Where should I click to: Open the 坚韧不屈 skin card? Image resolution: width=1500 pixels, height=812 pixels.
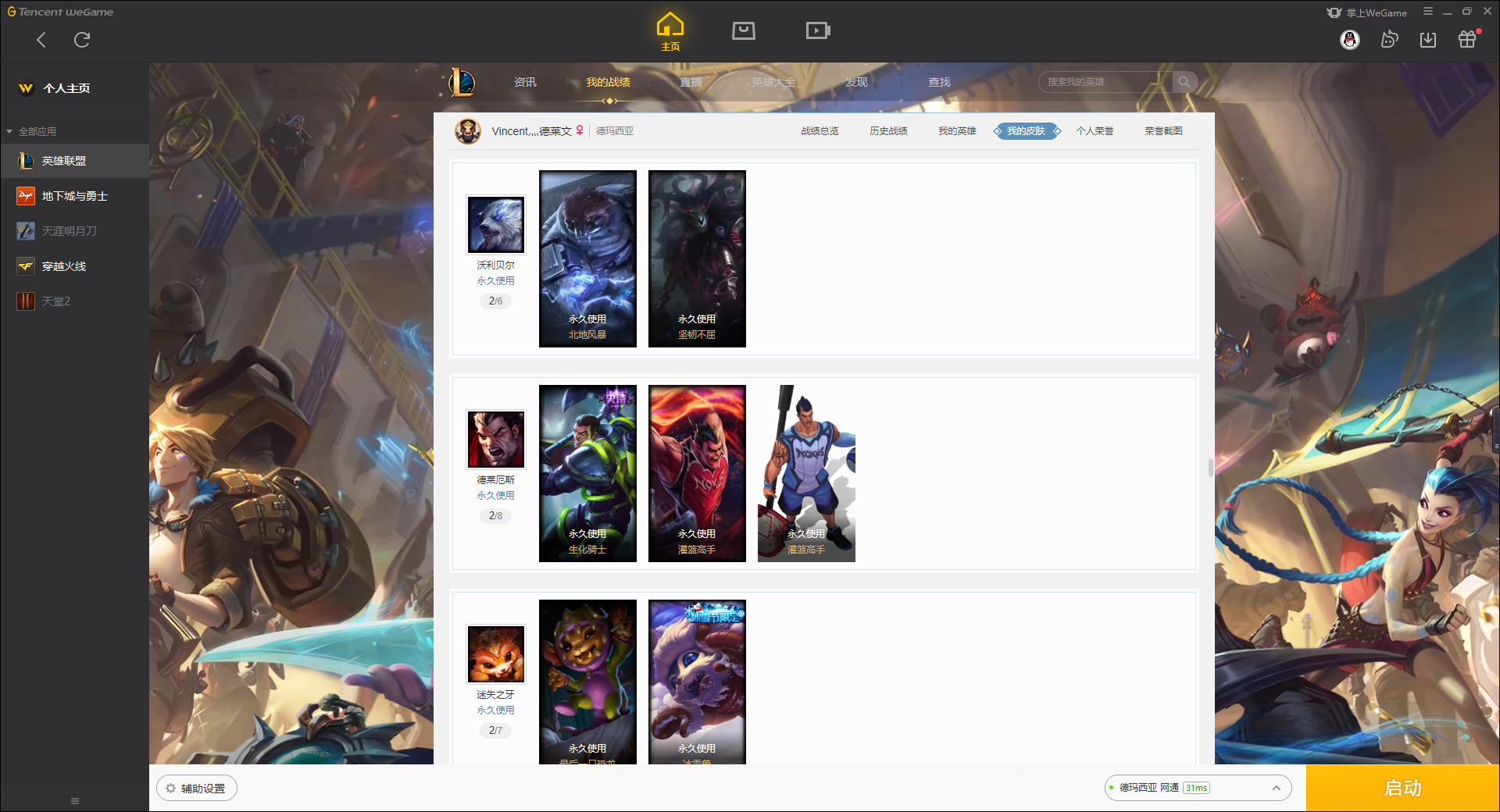[697, 258]
